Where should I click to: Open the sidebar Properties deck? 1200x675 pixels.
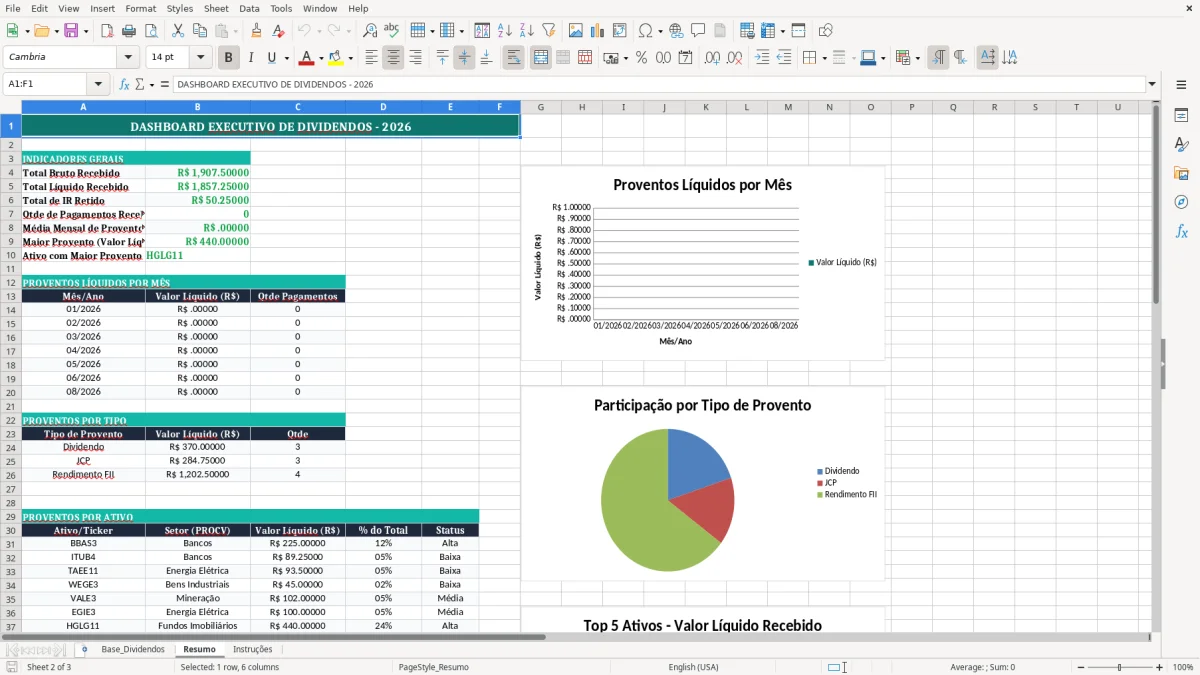pyautogui.click(x=1181, y=116)
